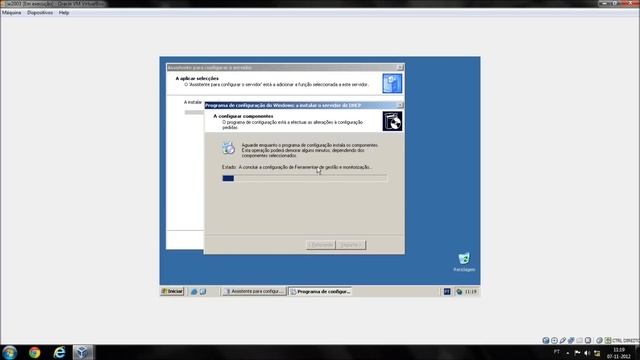Click the blue server wizard header icon
Screen dimensions: 640x360
(x=392, y=83)
